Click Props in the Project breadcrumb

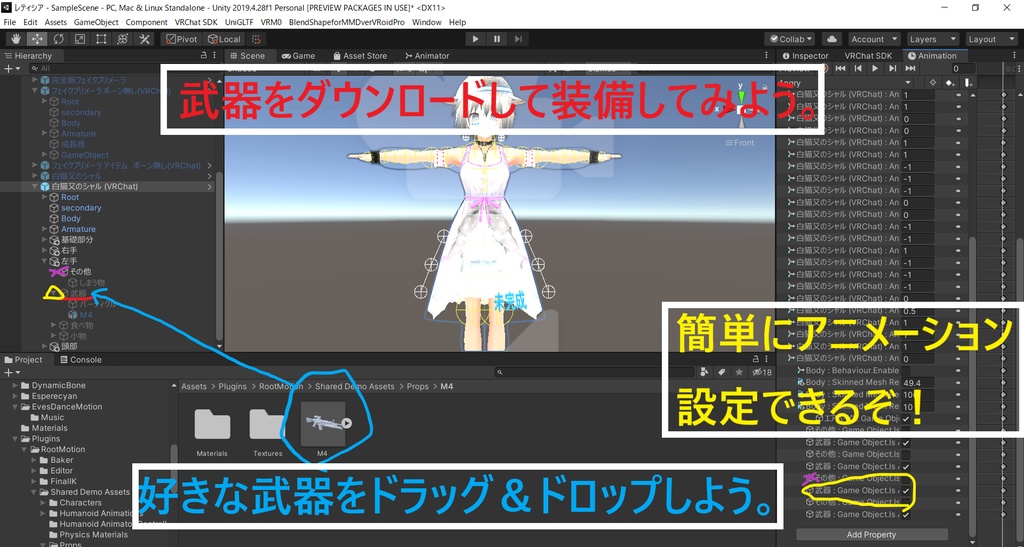417,386
